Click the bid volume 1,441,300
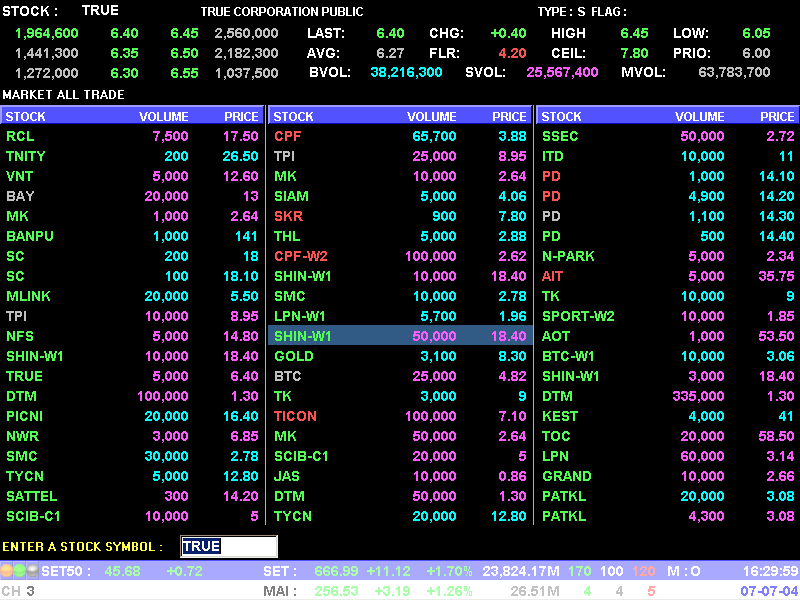The image size is (800, 600). (x=46, y=53)
